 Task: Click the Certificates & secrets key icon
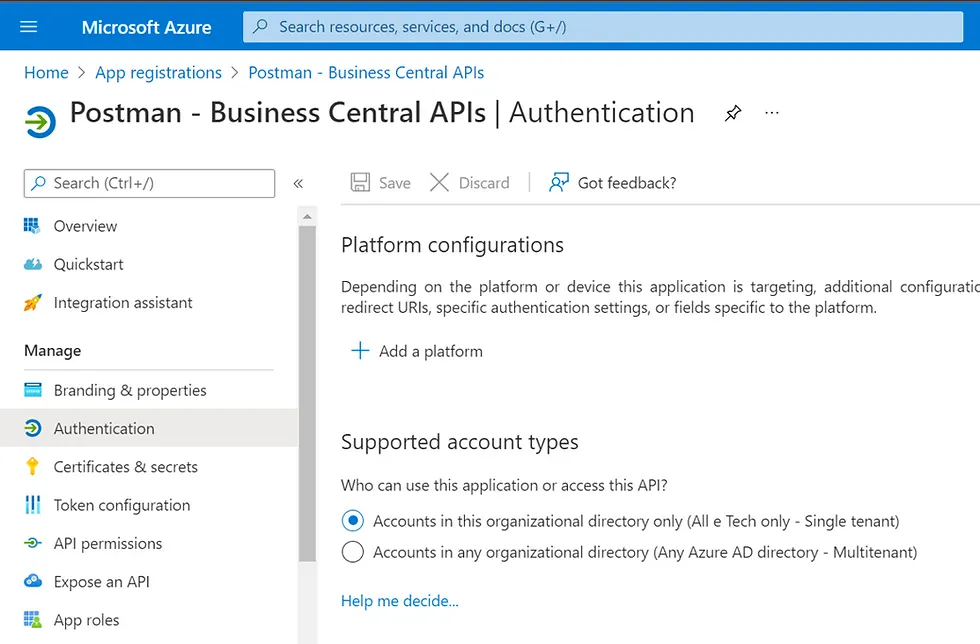[32, 466]
